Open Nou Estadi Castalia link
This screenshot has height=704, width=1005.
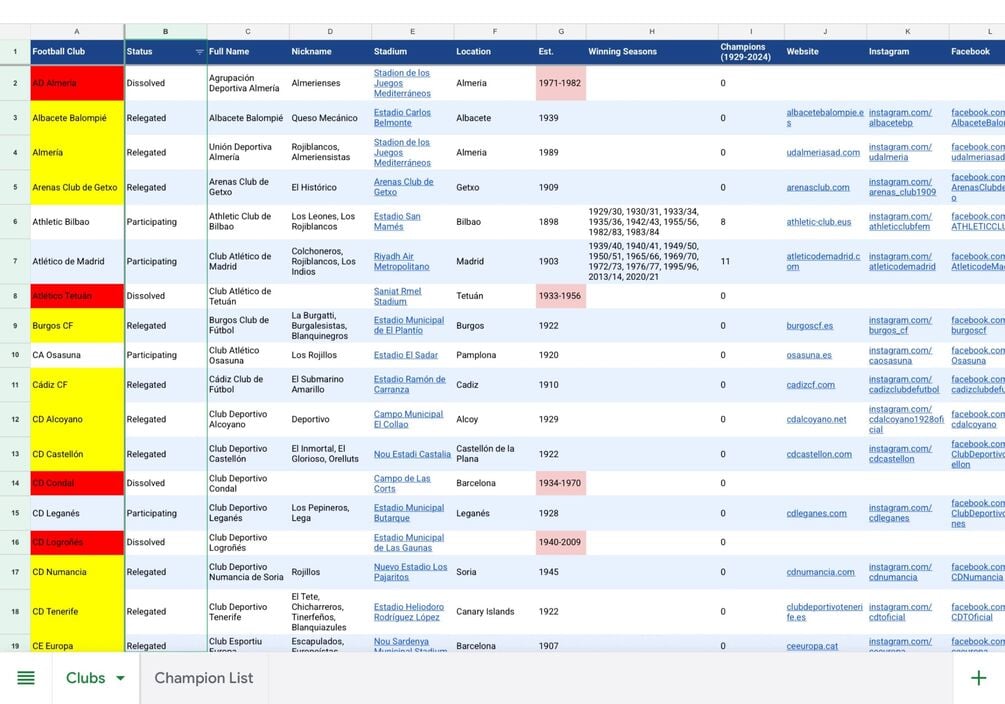pyautogui.click(x=412, y=454)
